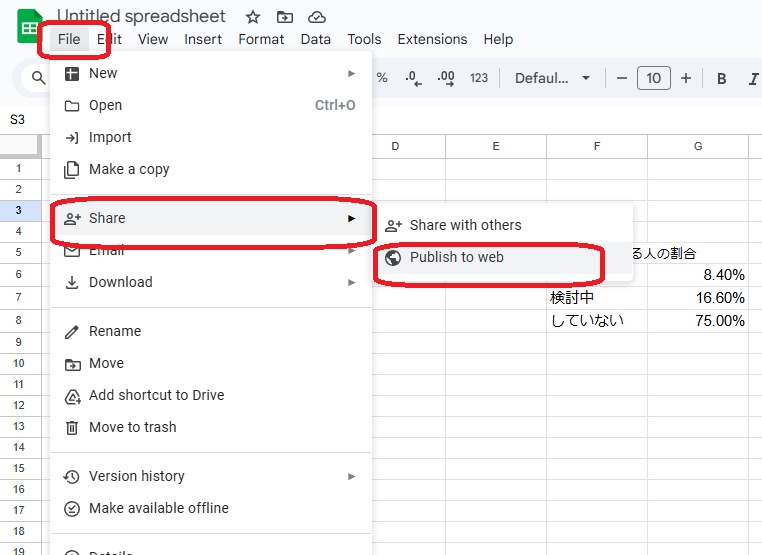The width and height of the screenshot is (762, 555).
Task: Select Move to trash
Action: (210, 427)
